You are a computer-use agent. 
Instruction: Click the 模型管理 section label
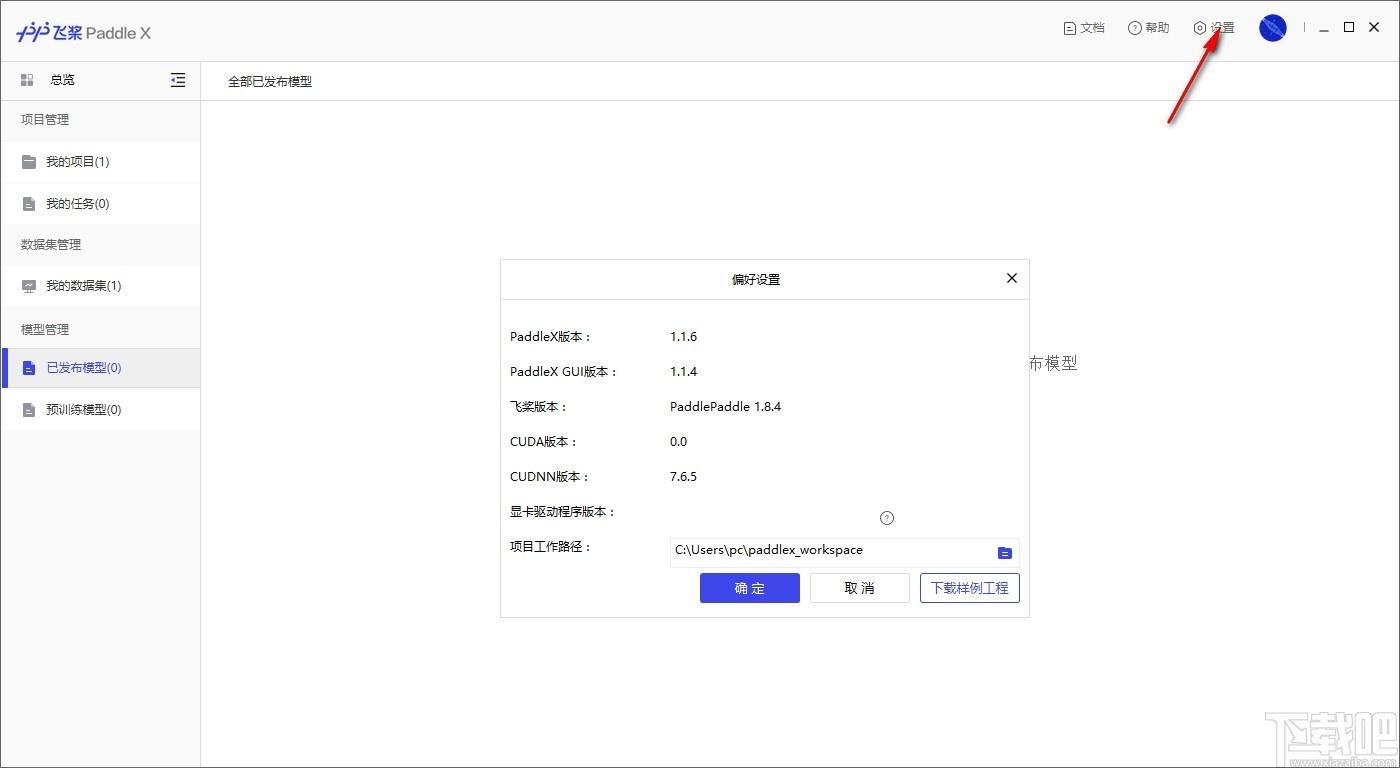tap(45, 330)
